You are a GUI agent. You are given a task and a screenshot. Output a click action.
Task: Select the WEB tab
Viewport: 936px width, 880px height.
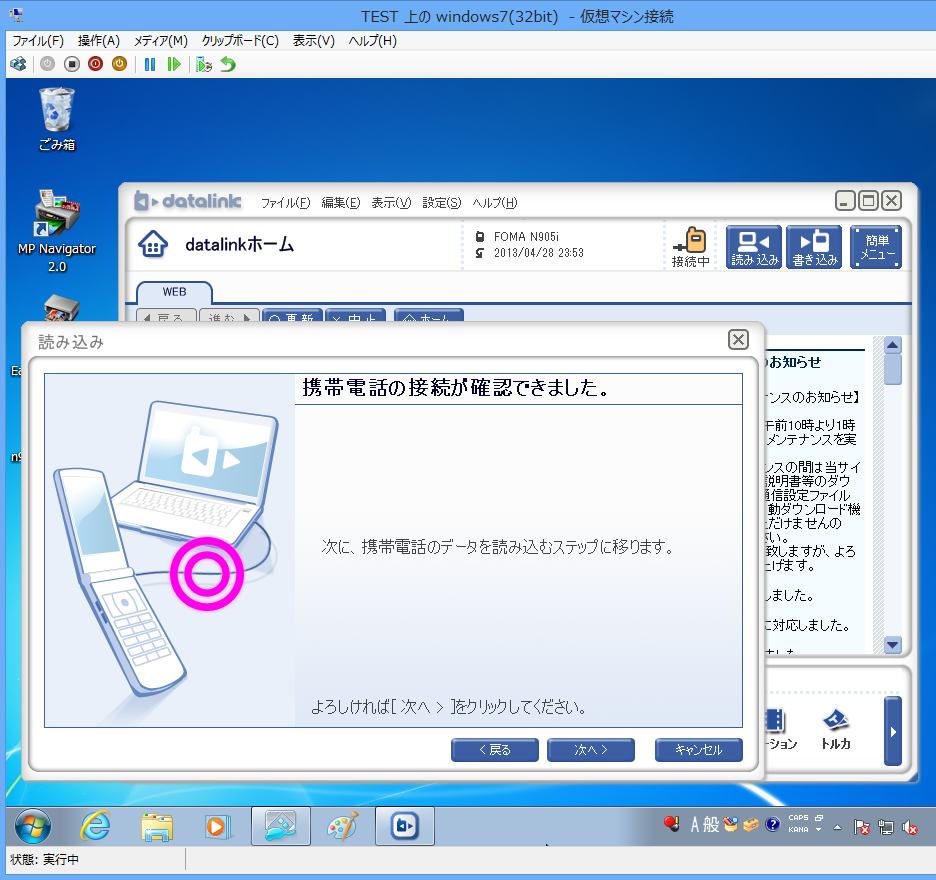[174, 292]
